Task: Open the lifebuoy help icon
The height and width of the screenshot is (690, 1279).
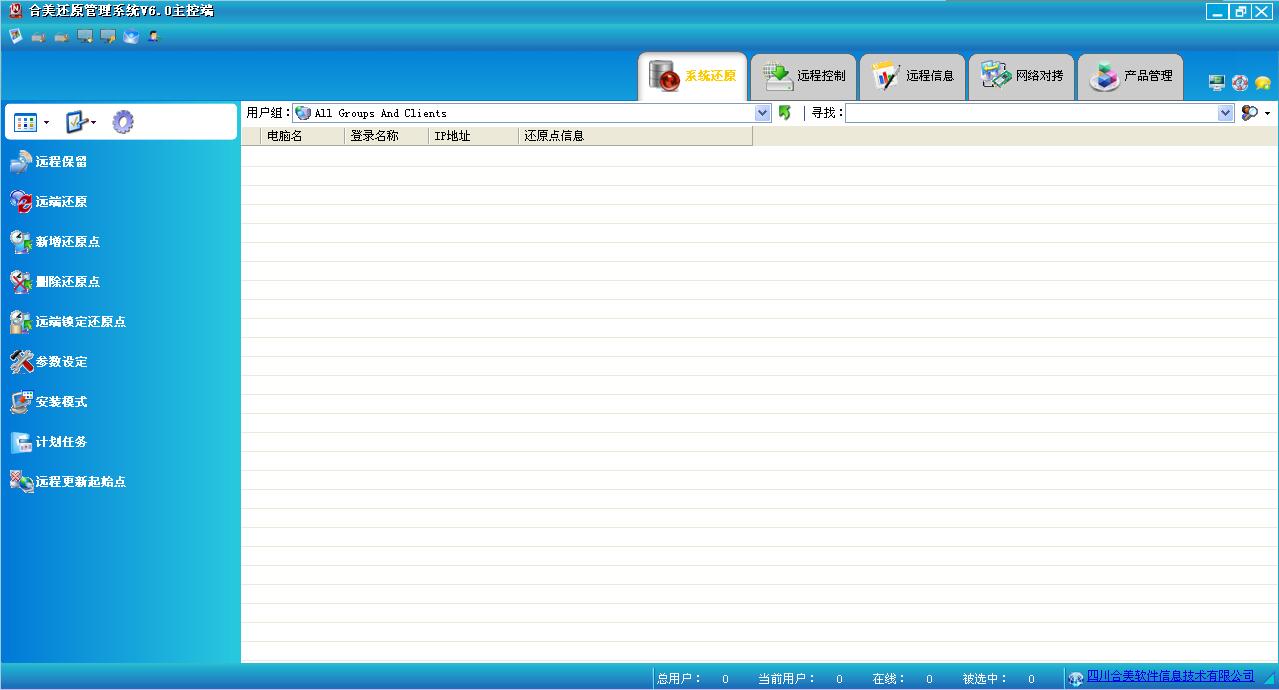Action: pos(1240,83)
